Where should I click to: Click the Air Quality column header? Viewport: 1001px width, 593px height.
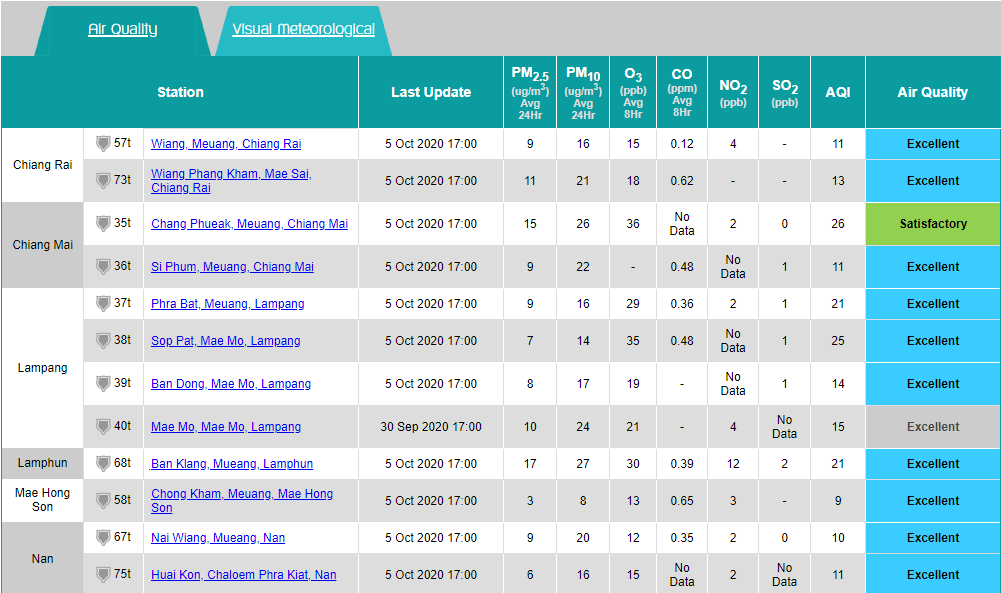click(933, 92)
